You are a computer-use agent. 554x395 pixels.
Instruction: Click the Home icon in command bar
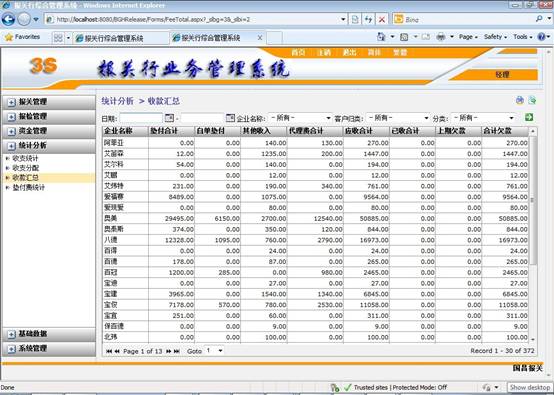[x=381, y=37]
